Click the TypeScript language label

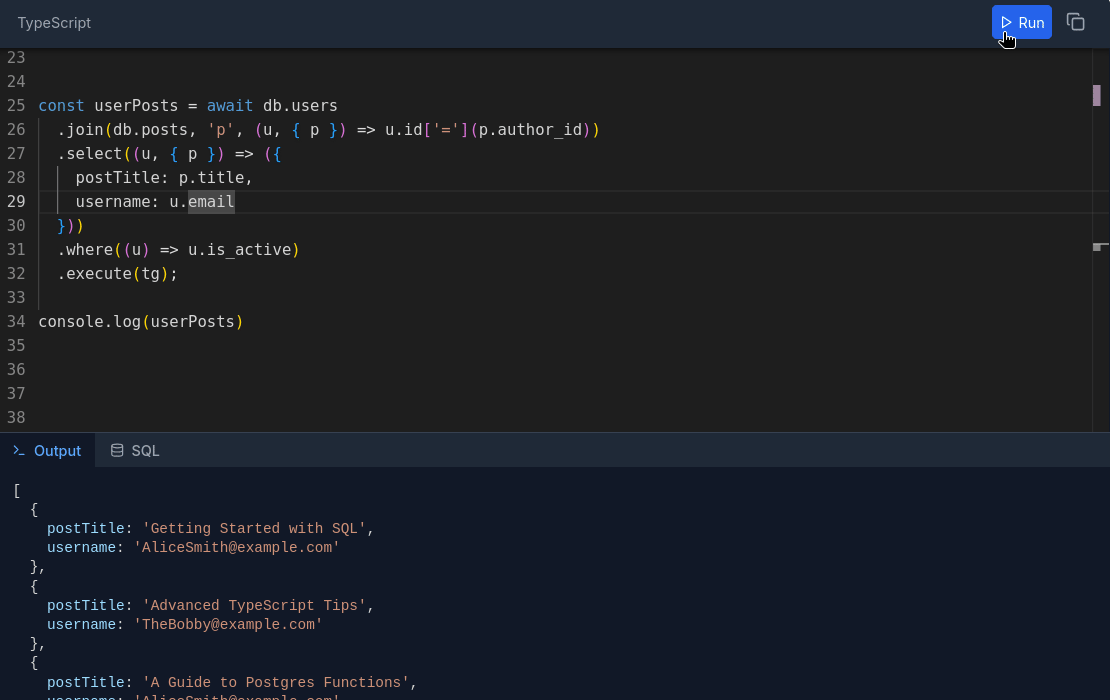pyautogui.click(x=55, y=23)
